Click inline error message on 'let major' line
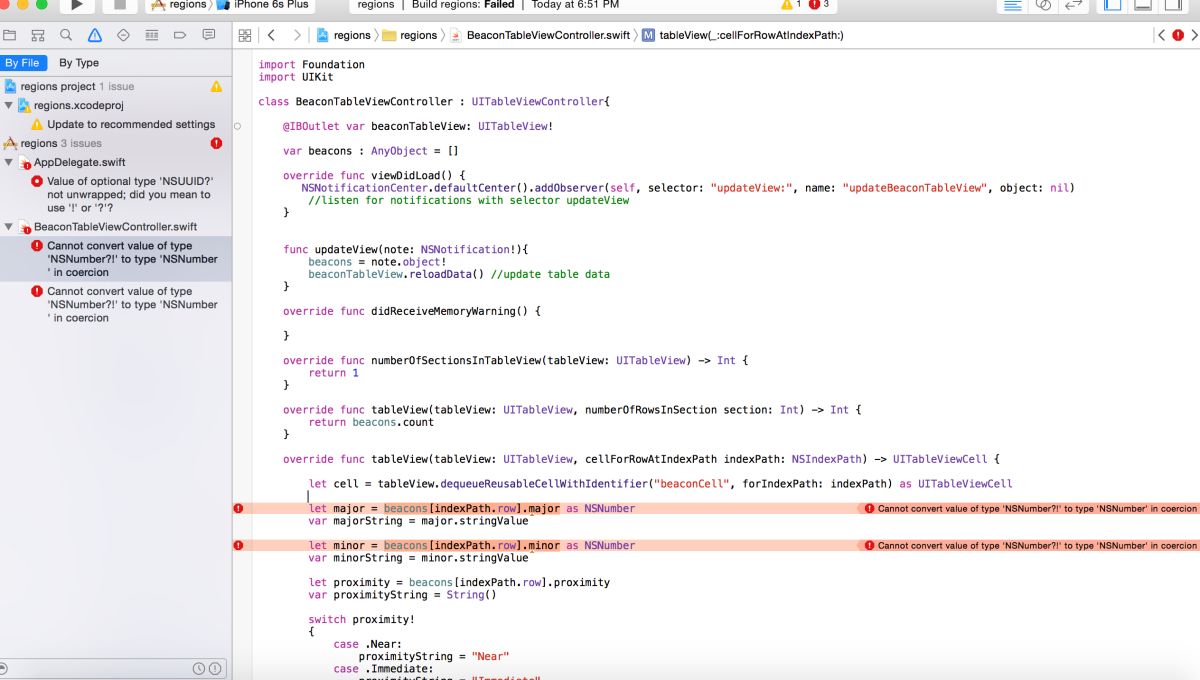Viewport: 1200px width, 680px height. 1031,509
